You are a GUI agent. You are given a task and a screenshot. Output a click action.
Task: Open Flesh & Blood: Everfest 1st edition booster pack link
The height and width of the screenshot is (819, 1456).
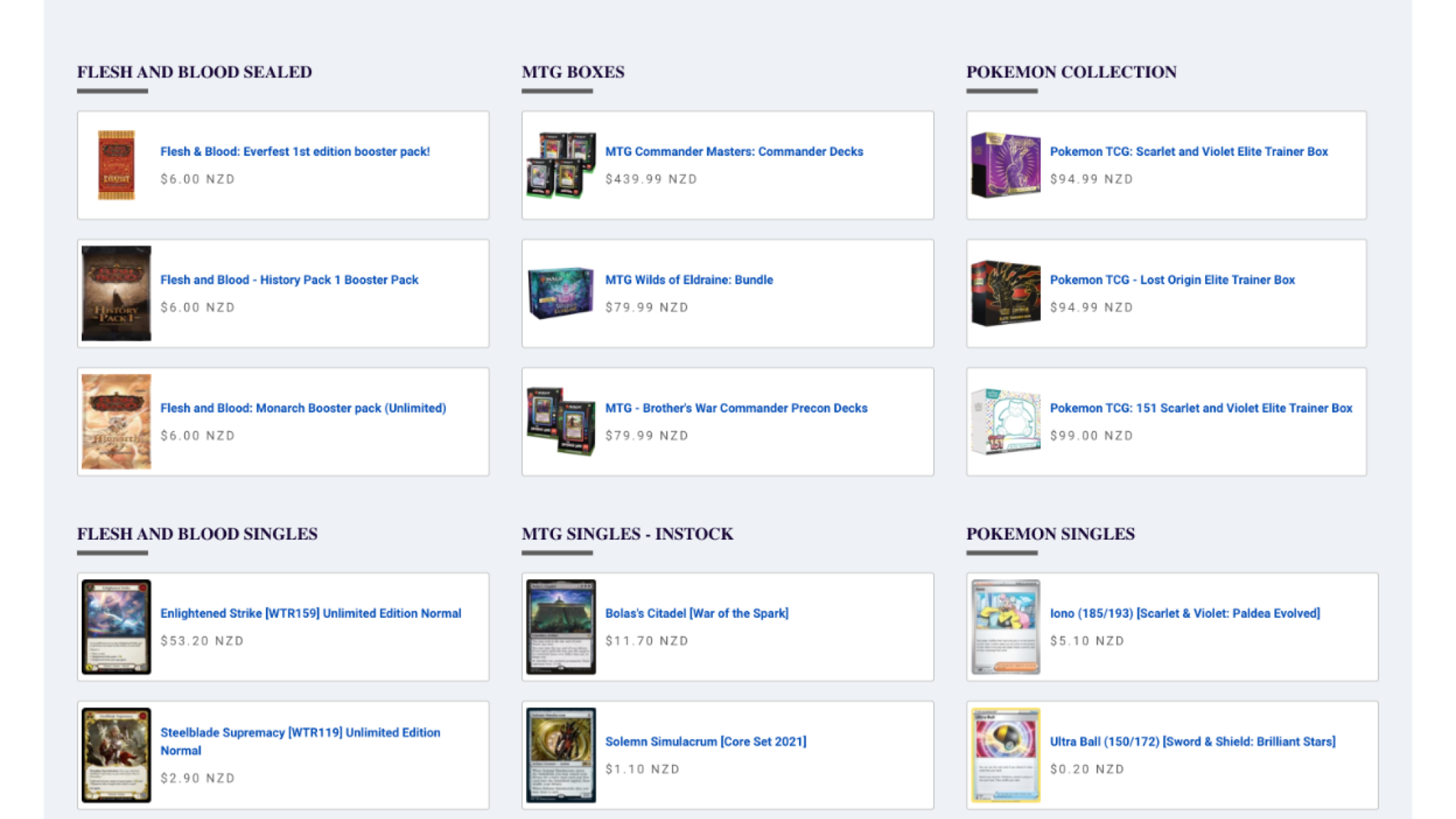pos(295,151)
